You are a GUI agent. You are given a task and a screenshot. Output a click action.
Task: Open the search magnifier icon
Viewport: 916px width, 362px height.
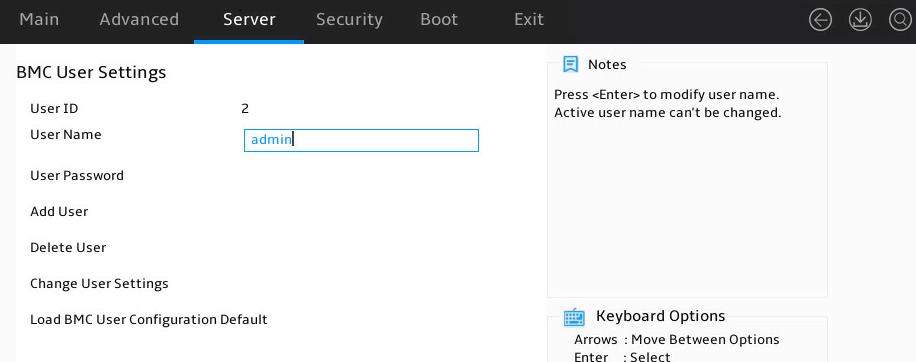pyautogui.click(x=900, y=20)
